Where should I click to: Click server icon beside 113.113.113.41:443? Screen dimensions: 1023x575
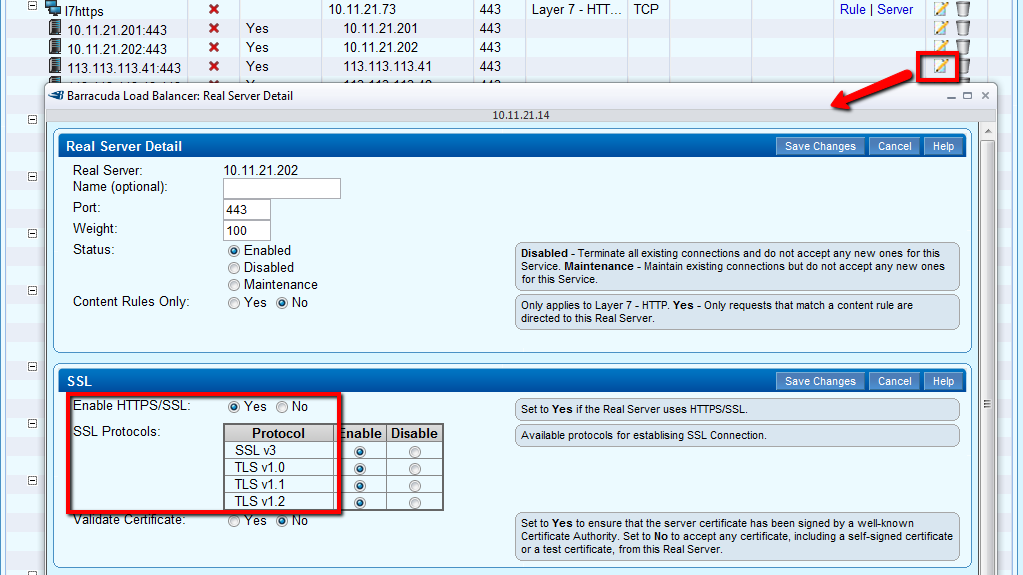[x=55, y=67]
